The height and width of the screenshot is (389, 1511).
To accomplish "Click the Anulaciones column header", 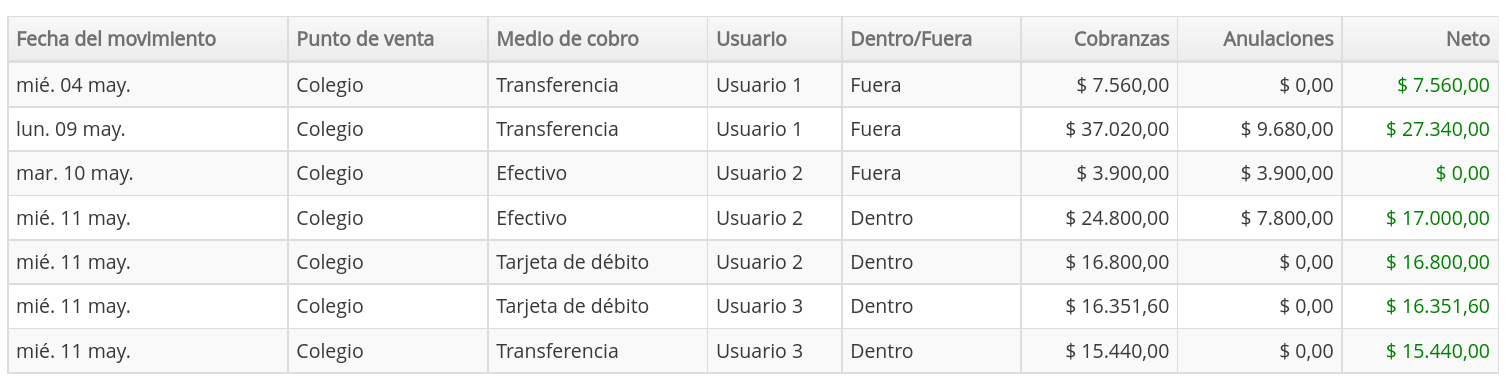I will pyautogui.click(x=1260, y=39).
